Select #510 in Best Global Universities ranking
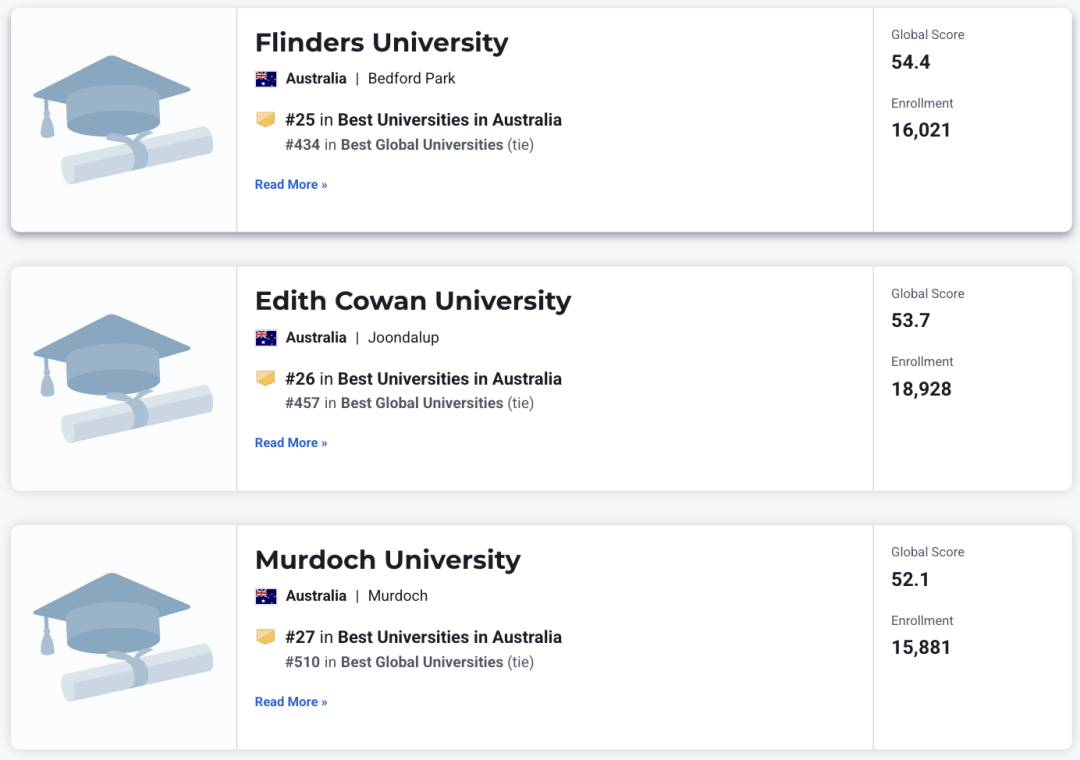Image resolution: width=1080 pixels, height=760 pixels. tap(409, 662)
